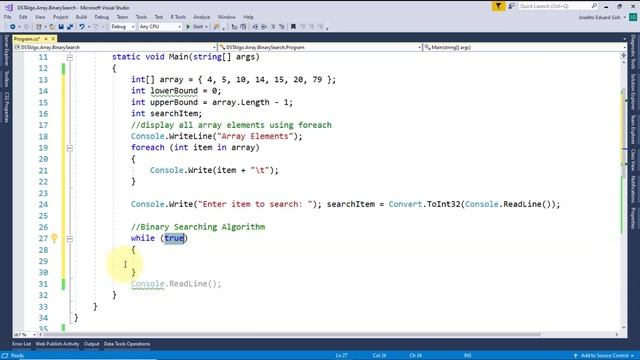640x360 pixels.
Task: Click the Navigate Forward toolbar icon
Action: [26, 27]
